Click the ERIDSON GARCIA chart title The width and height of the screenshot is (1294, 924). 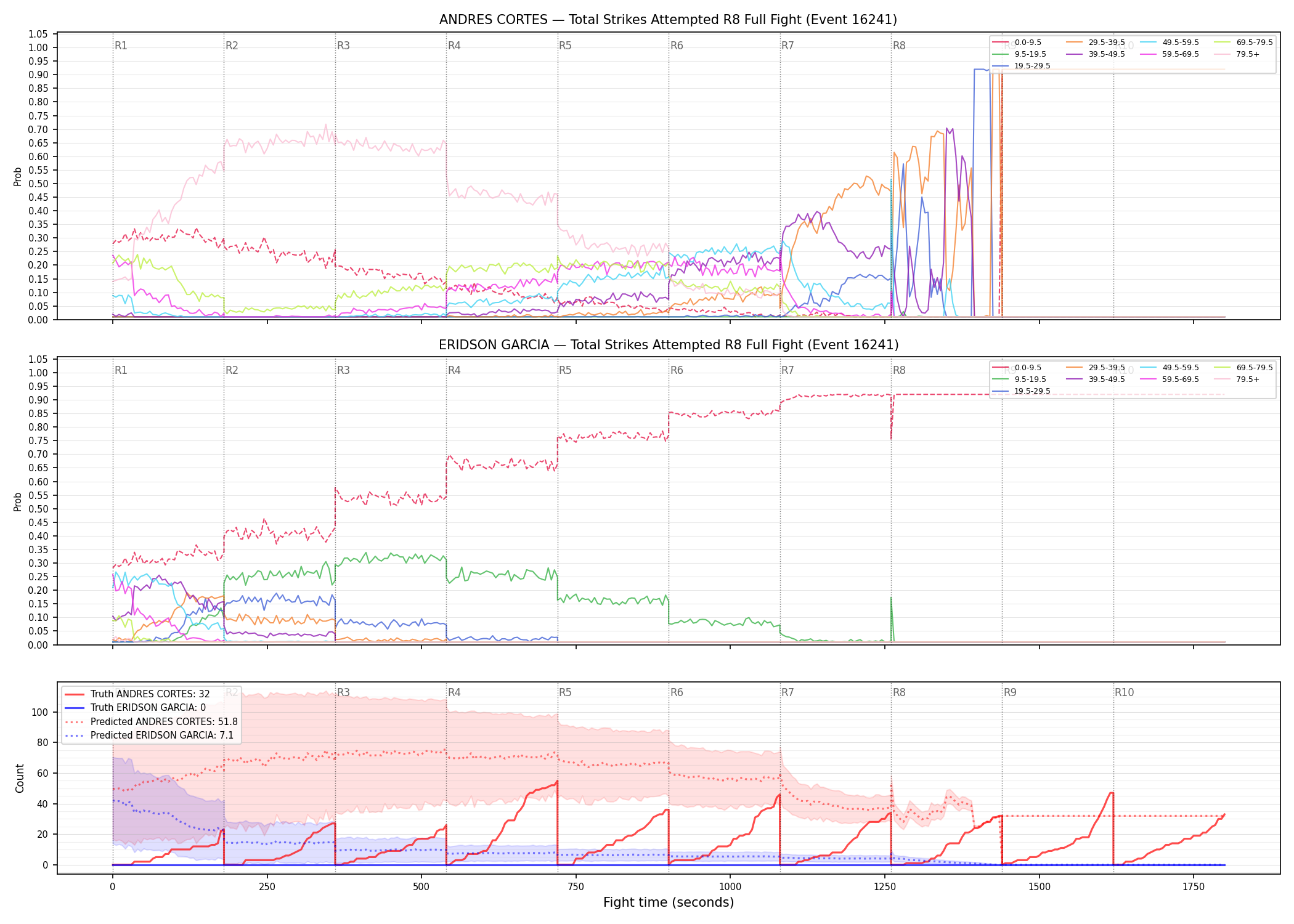(x=668, y=345)
